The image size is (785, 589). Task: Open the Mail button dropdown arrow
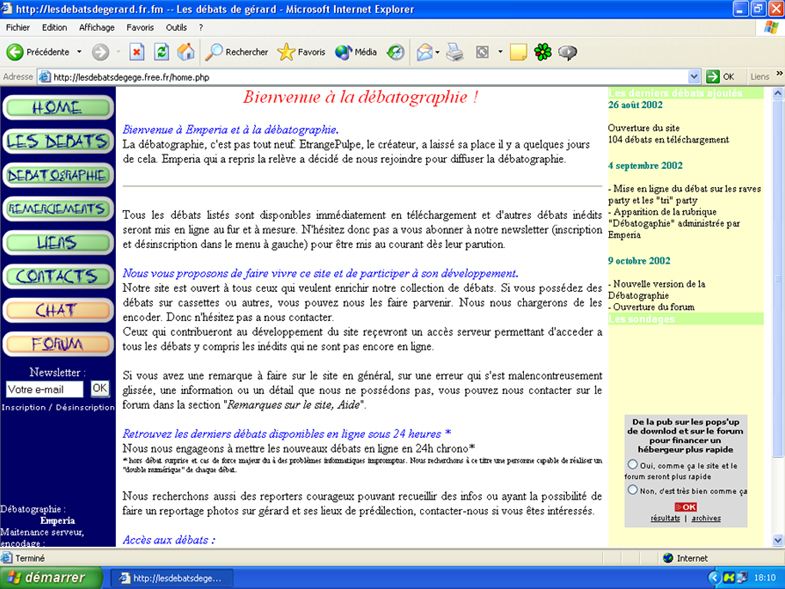pyautogui.click(x=438, y=52)
